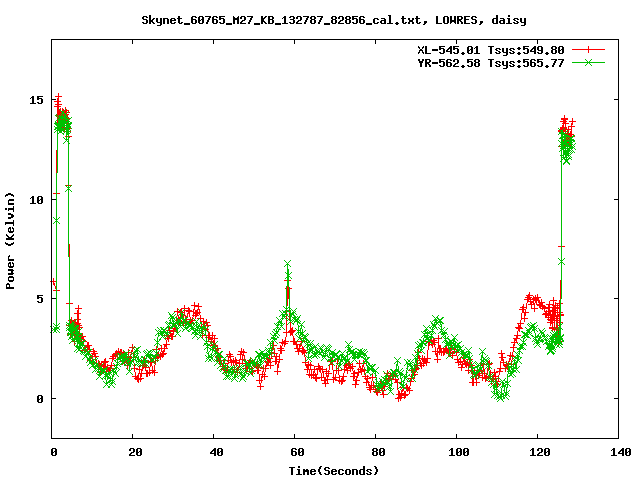Click the plot title text Skynet_60765_M27_KB_132787_82856_cal.txt
The height and width of the screenshot is (480, 640).
click(281, 20)
